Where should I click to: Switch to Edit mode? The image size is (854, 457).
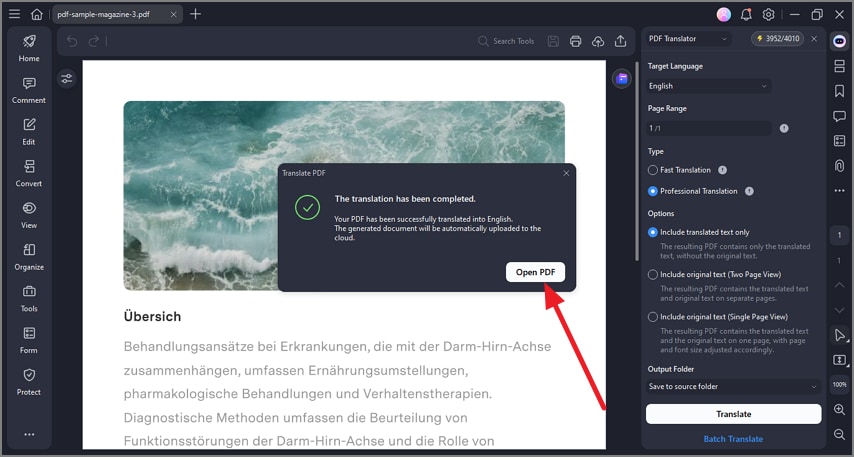[x=29, y=132]
